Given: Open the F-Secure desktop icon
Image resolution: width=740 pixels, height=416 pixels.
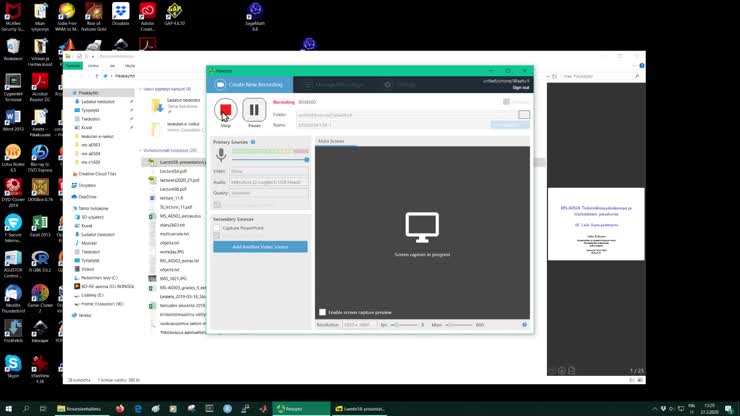Looking at the screenshot, I should (x=13, y=228).
